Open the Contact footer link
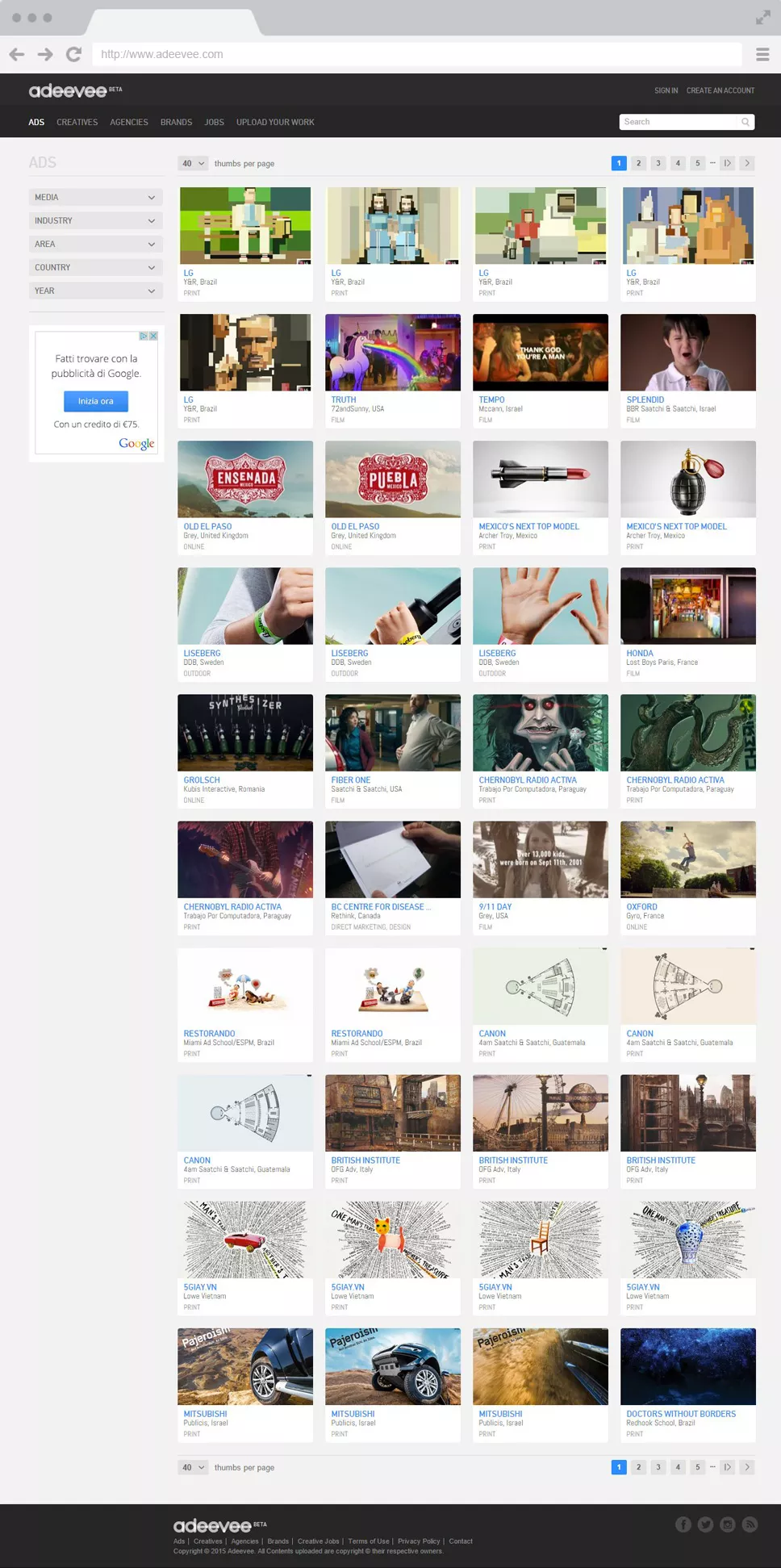Image resolution: width=781 pixels, height=1568 pixels. coord(461,1541)
